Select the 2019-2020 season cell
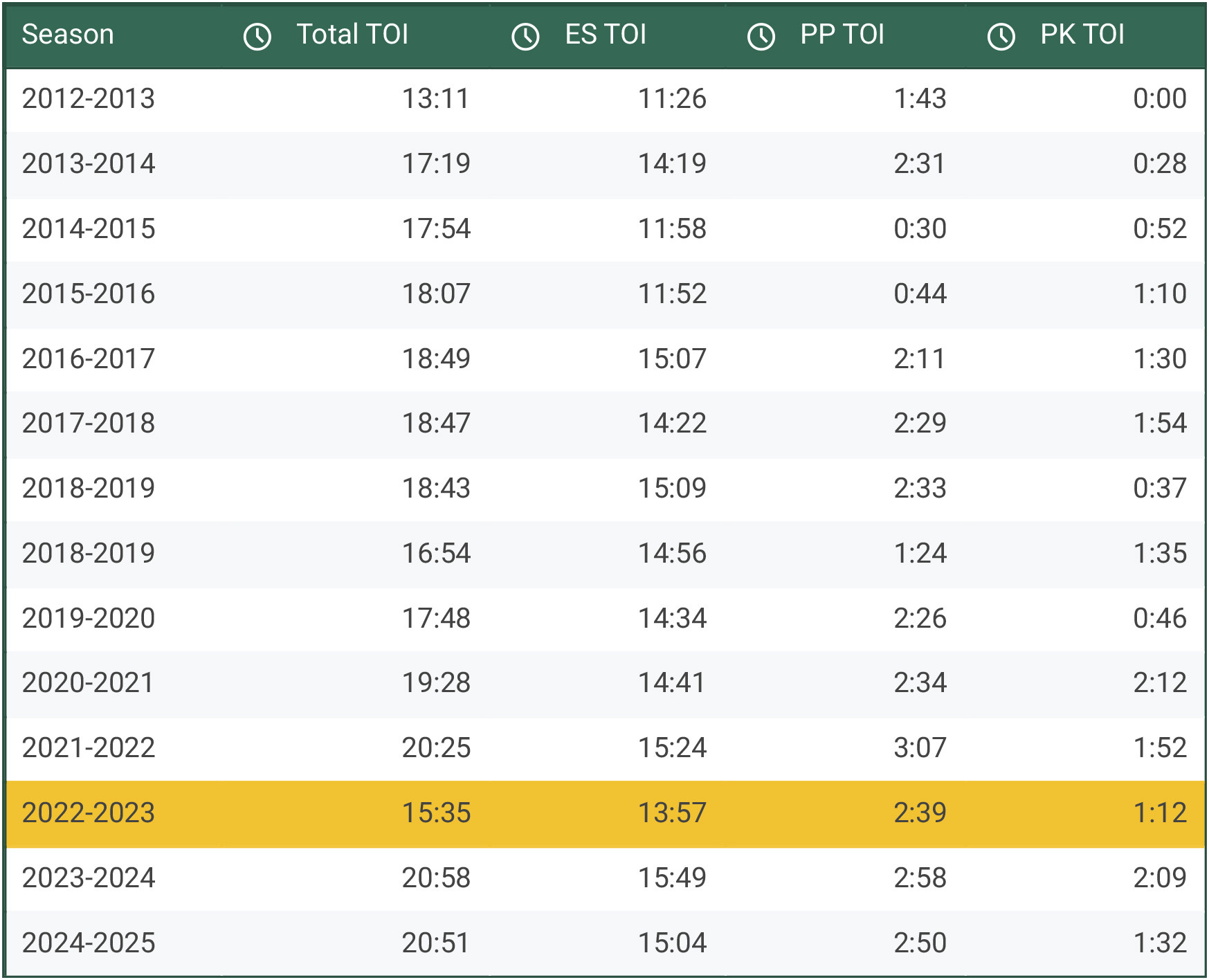The image size is (1209, 980). tap(89, 619)
